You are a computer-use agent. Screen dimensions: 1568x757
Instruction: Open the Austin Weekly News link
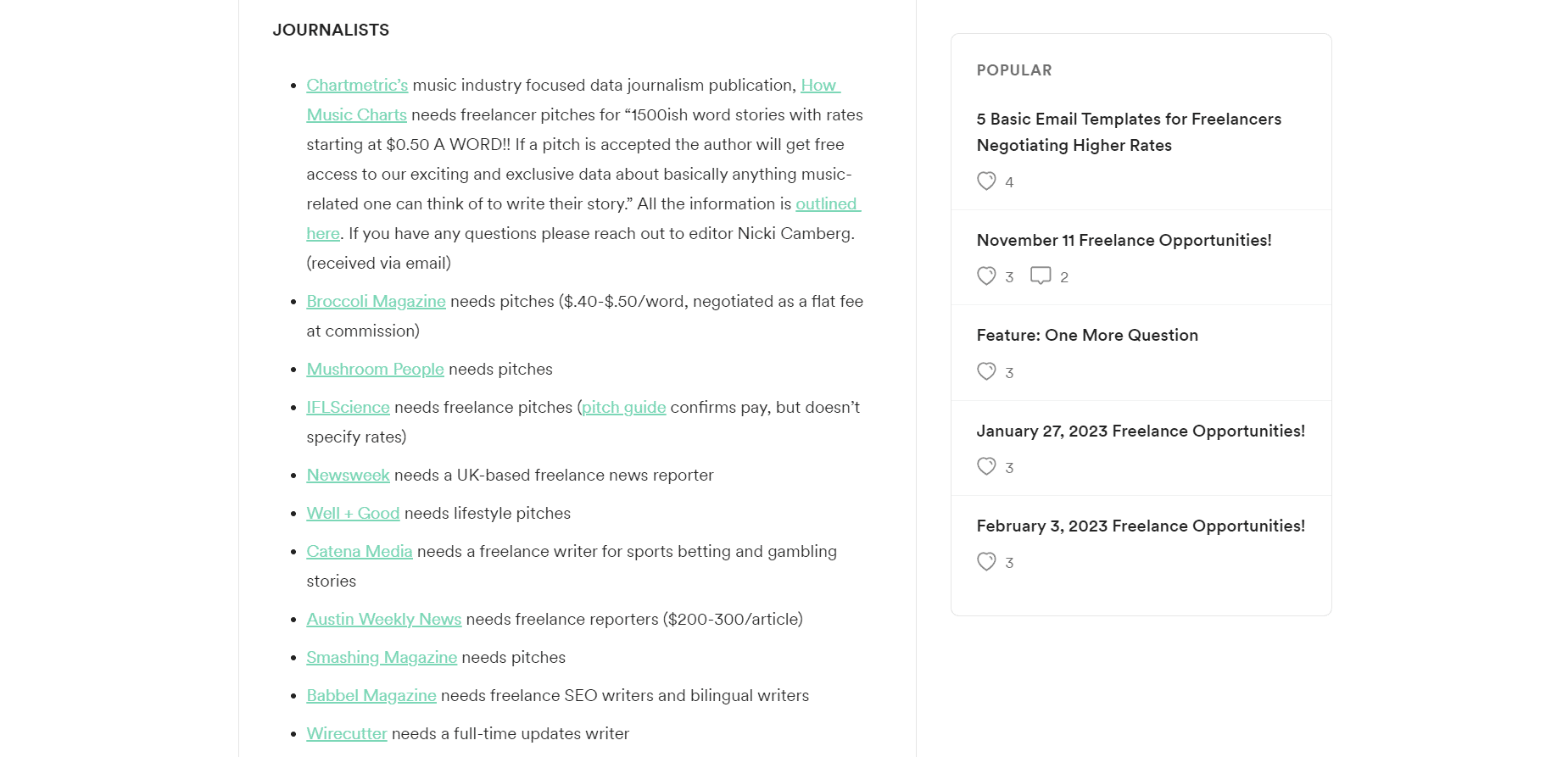click(x=383, y=620)
